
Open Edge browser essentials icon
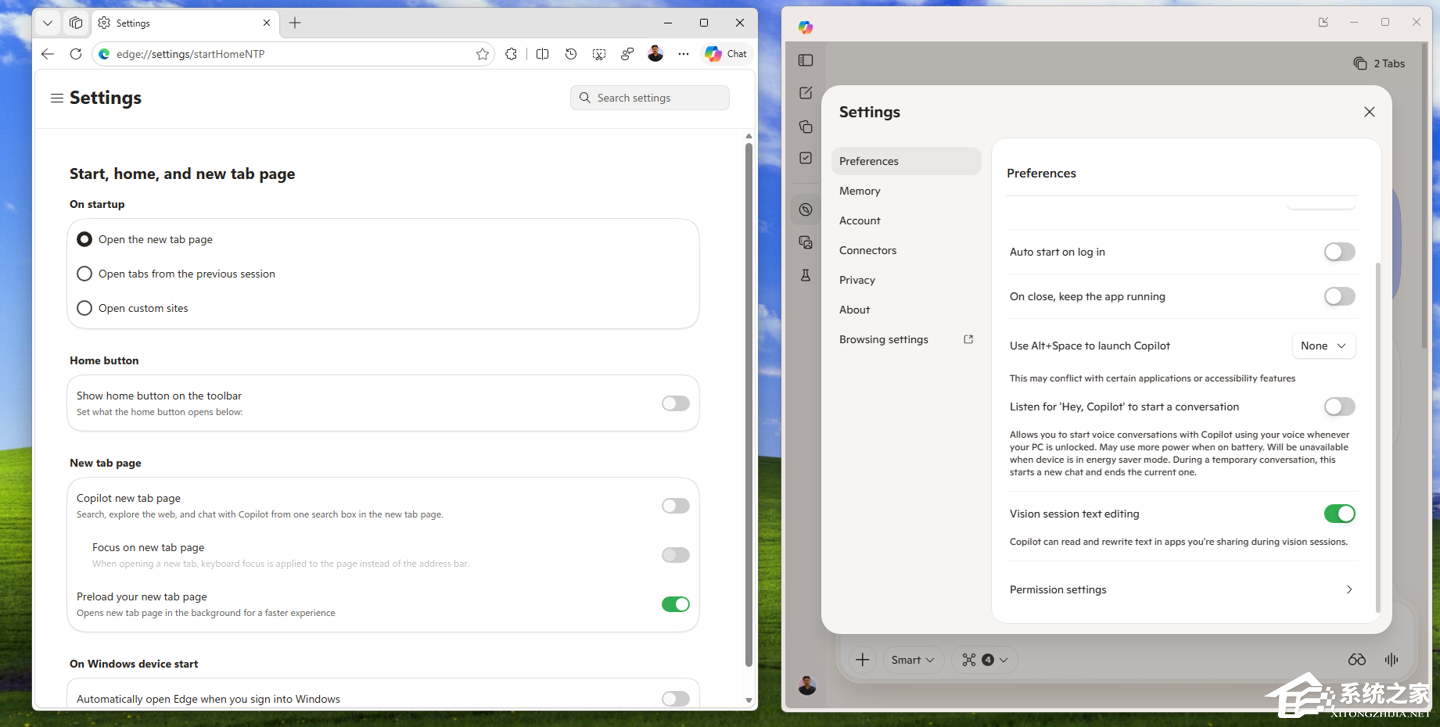coord(627,54)
